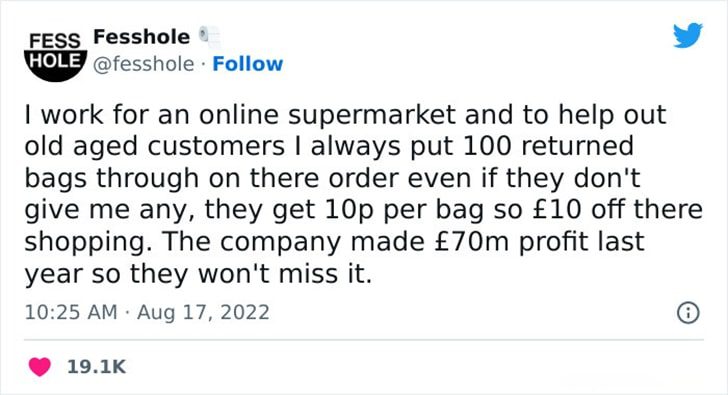Click the circled info icon beside timestamp

click(x=688, y=312)
